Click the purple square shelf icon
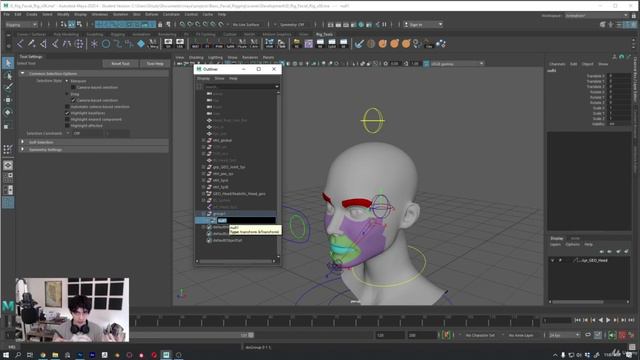This screenshot has width=640, height=360. coord(309,44)
